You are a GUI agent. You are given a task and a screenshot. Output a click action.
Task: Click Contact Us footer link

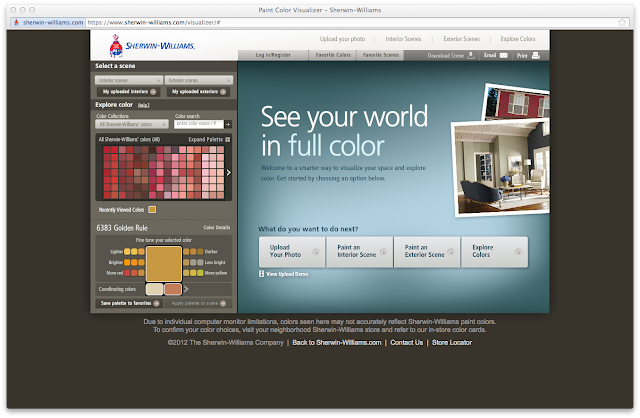[407, 342]
